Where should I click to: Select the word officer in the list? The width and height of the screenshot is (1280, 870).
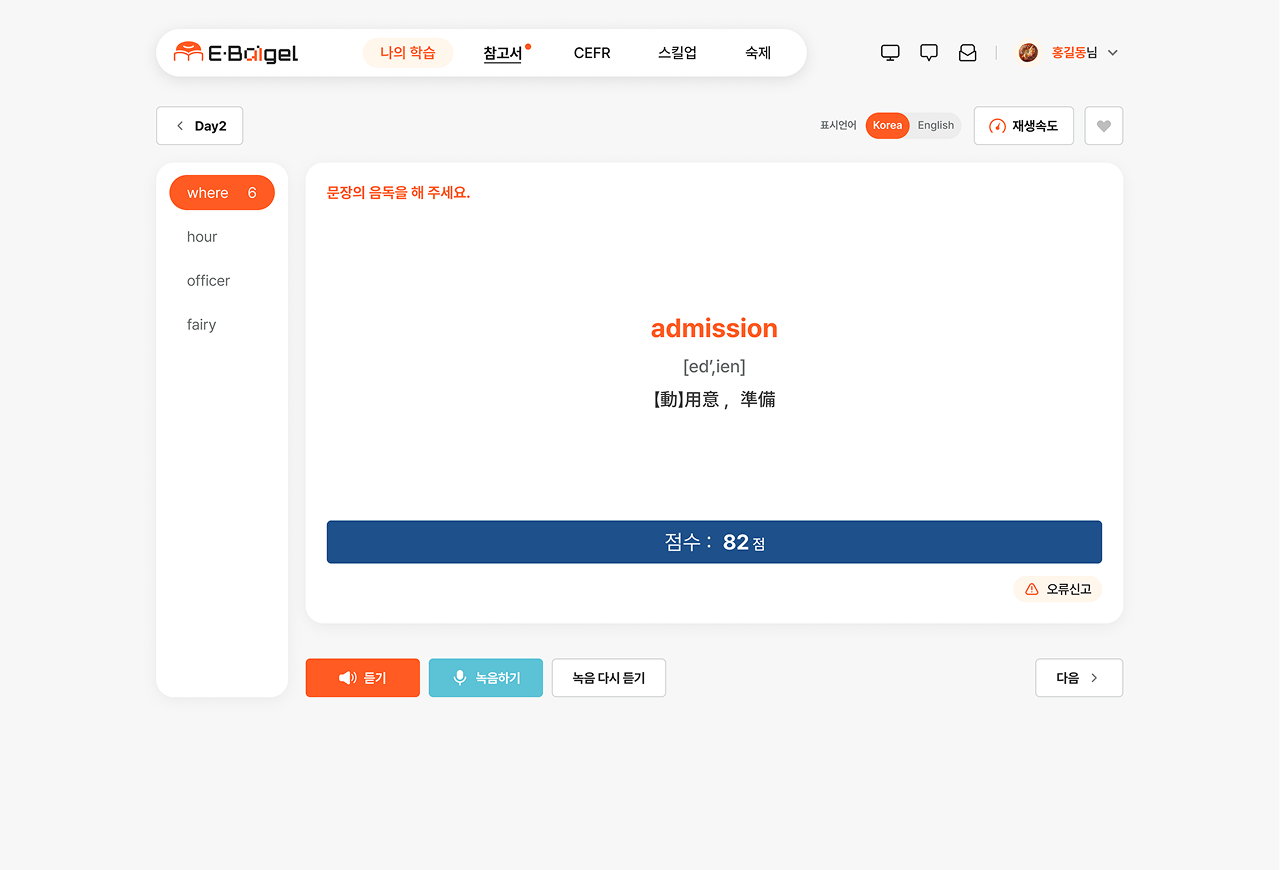pos(208,281)
